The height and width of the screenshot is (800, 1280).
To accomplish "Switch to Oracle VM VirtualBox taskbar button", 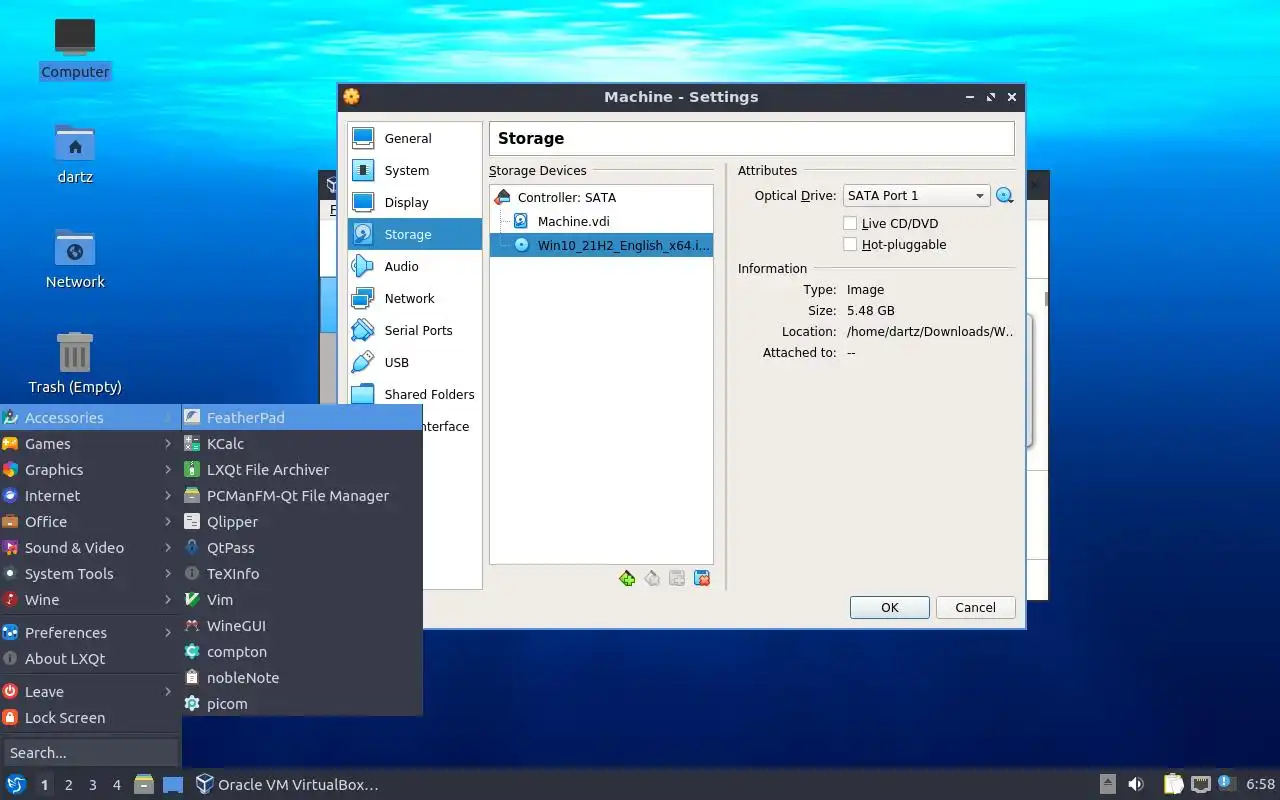I will [x=288, y=784].
